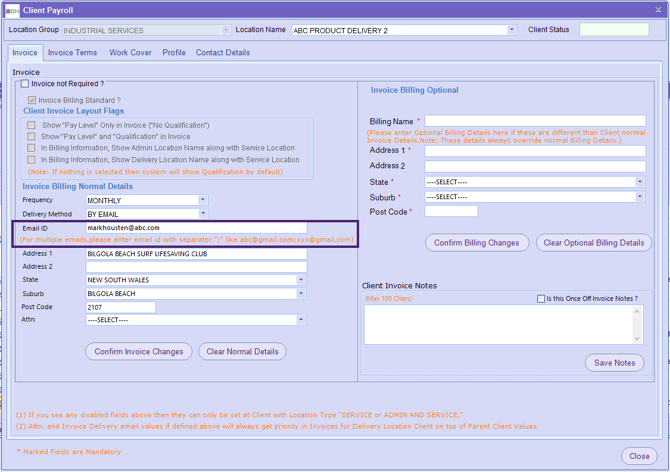Click the Post Code 2107 field
This screenshot has height=472, width=670.
(x=120, y=307)
